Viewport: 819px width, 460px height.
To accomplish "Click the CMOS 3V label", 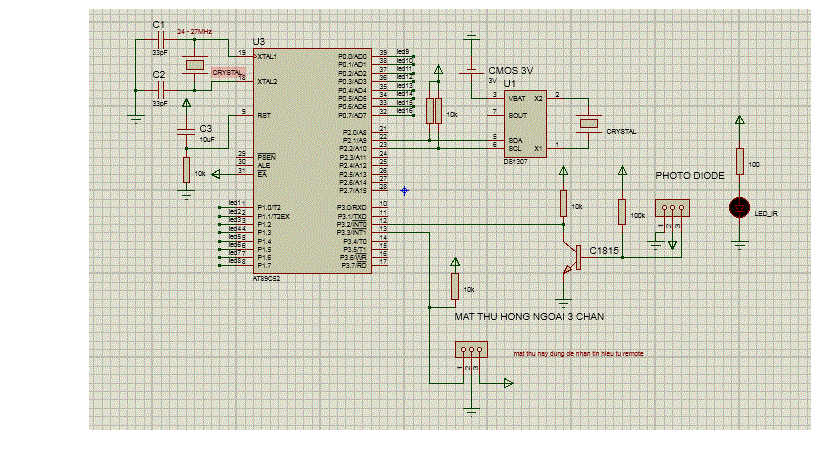I will pos(510,70).
